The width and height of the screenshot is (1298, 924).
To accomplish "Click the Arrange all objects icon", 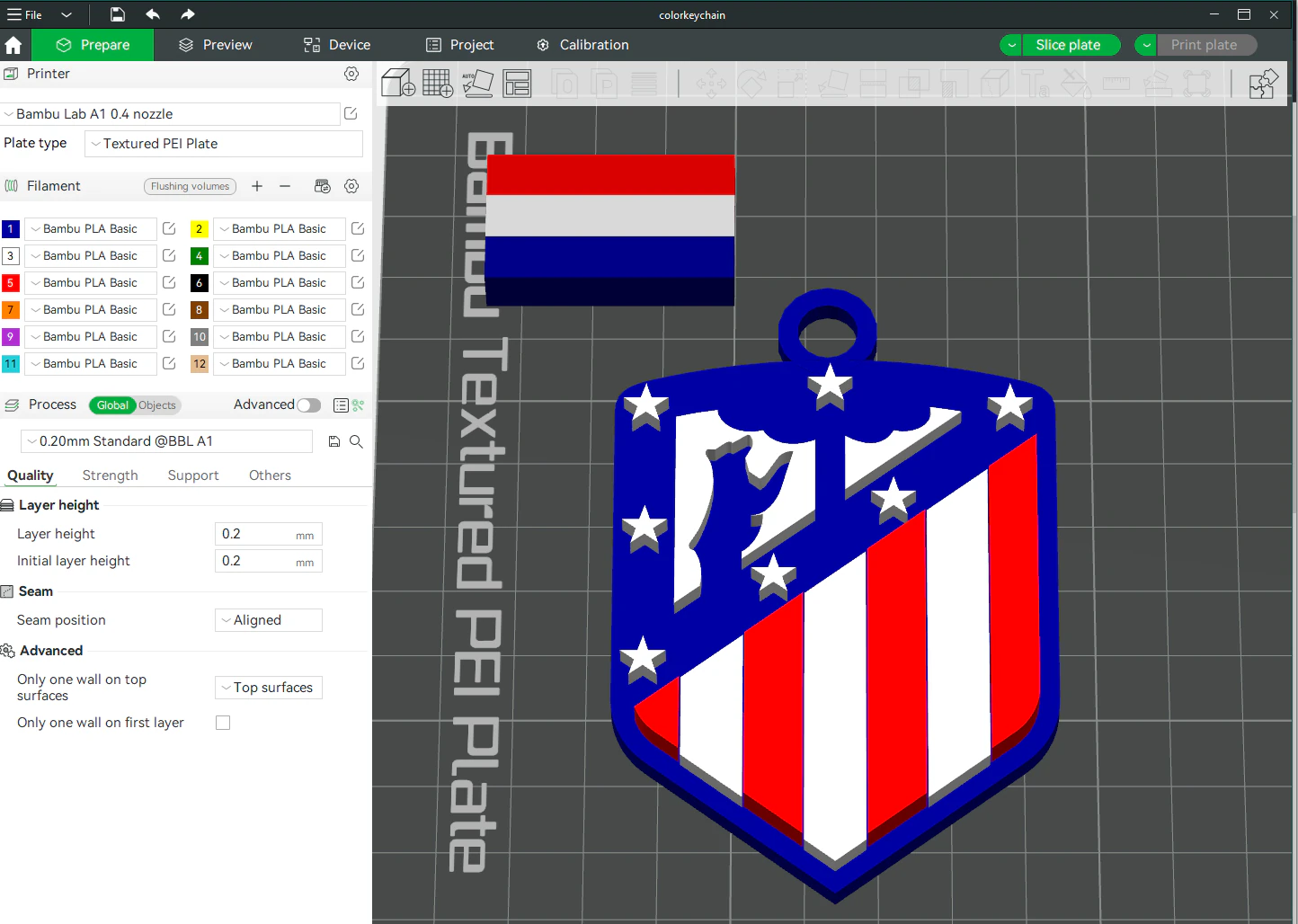I will pos(517,84).
